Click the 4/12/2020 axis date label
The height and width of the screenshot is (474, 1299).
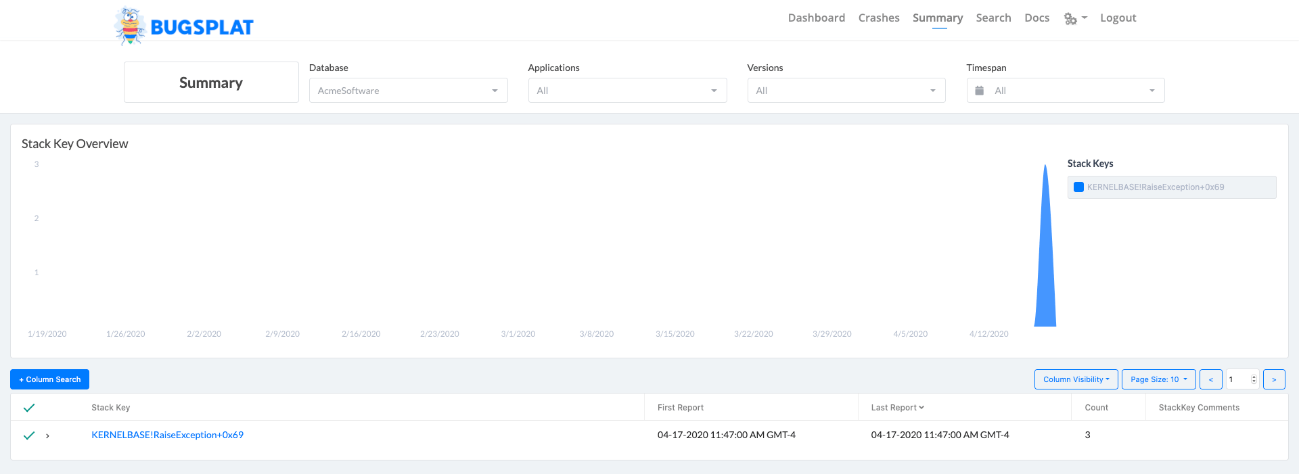pyautogui.click(x=989, y=334)
